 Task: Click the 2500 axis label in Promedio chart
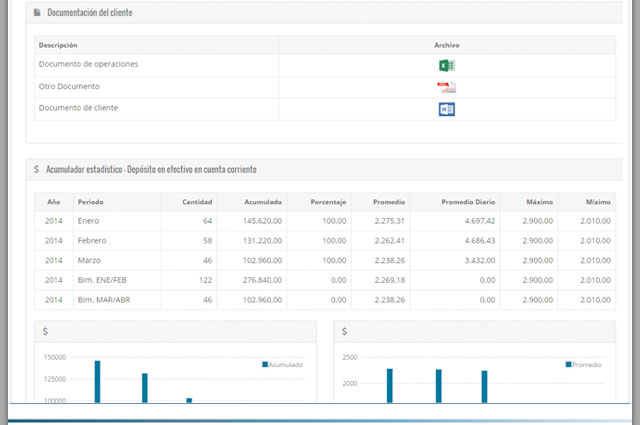[350, 357]
